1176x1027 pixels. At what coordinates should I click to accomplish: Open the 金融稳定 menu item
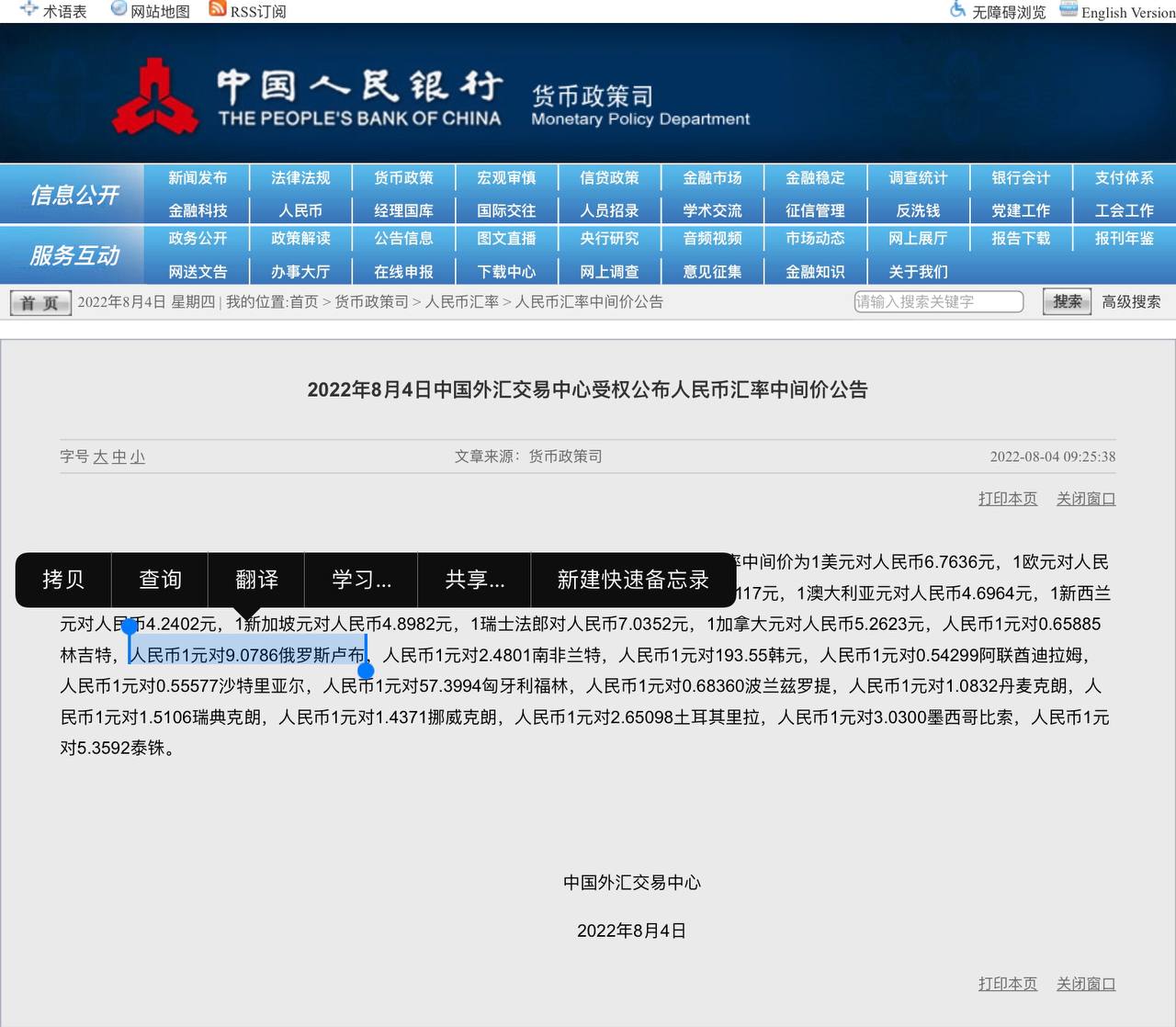(815, 177)
